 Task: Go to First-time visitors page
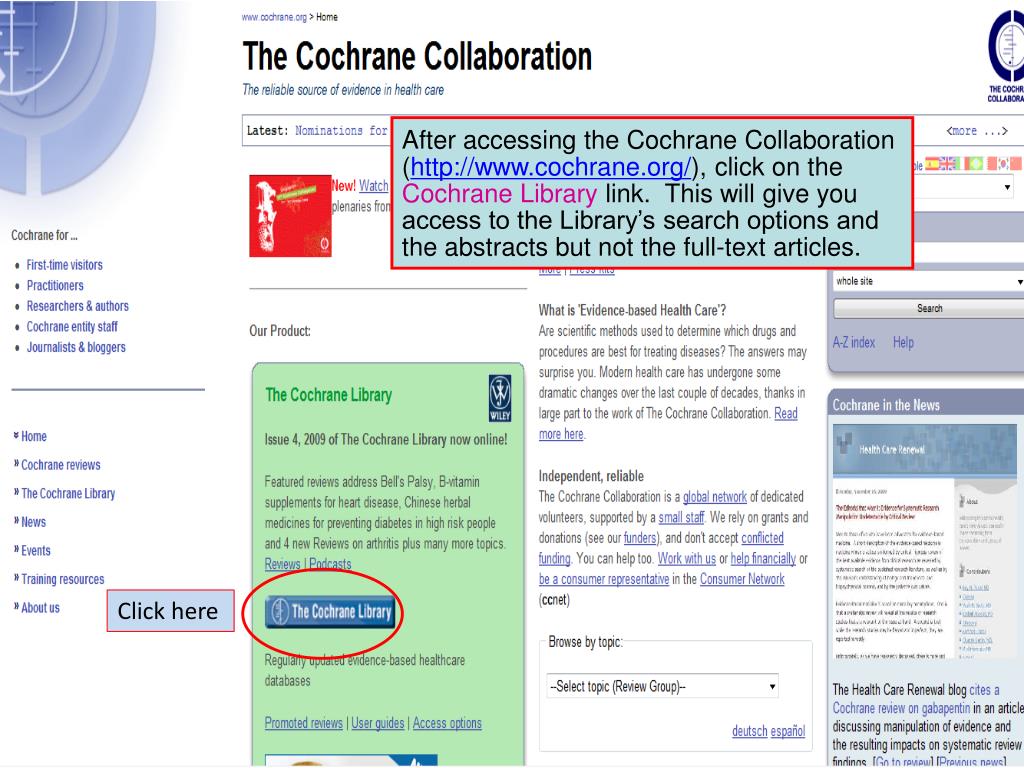coord(65,264)
